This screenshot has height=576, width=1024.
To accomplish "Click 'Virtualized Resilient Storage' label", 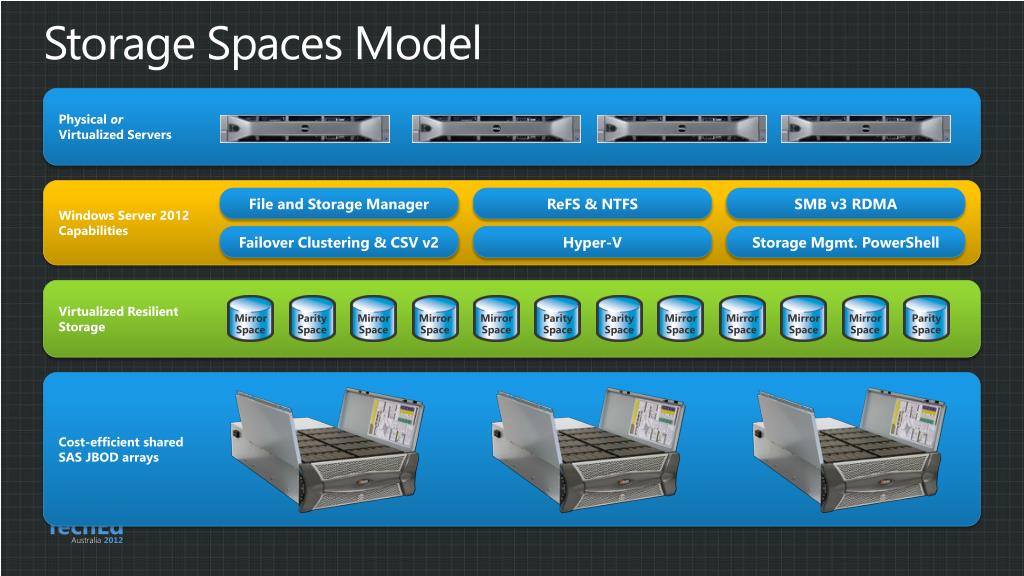I will [x=118, y=319].
